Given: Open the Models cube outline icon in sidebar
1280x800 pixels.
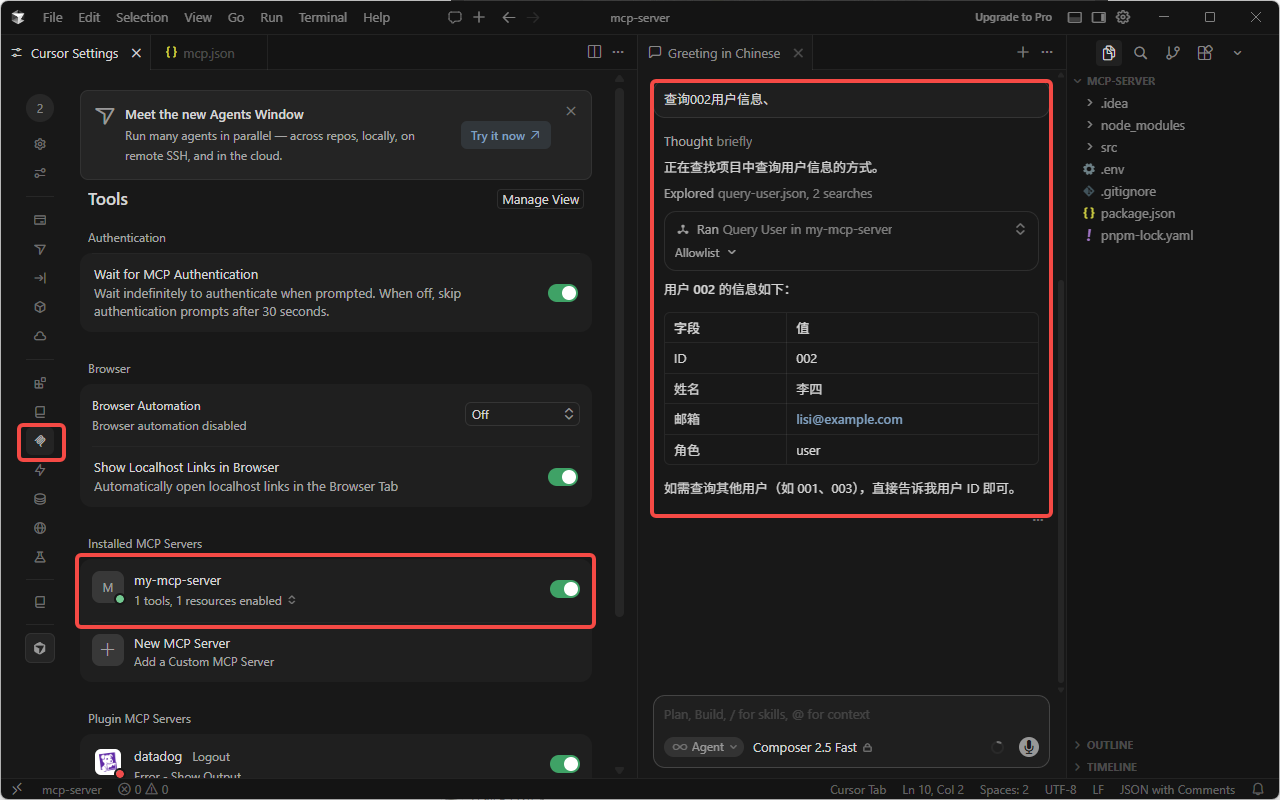Looking at the screenshot, I should (x=40, y=307).
